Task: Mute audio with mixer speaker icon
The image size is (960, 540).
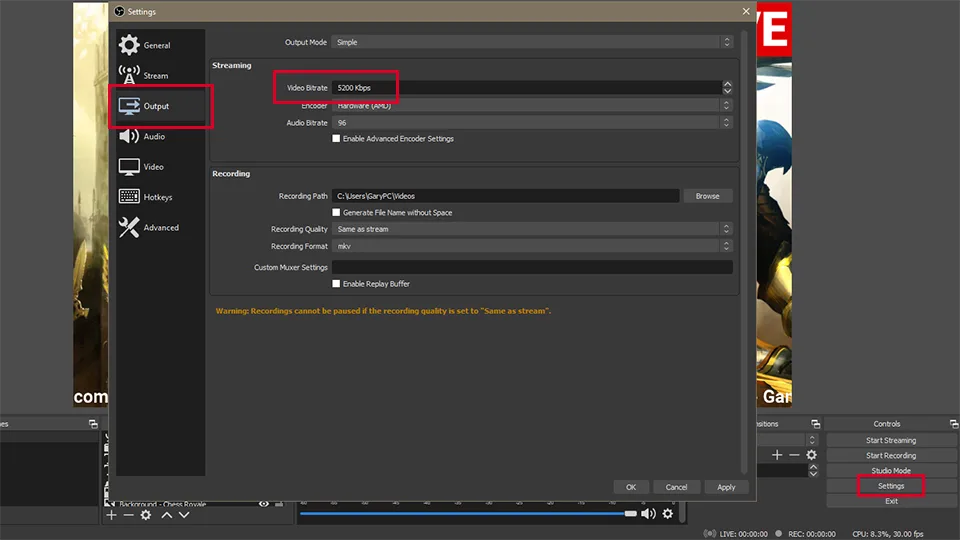Action: (648, 514)
